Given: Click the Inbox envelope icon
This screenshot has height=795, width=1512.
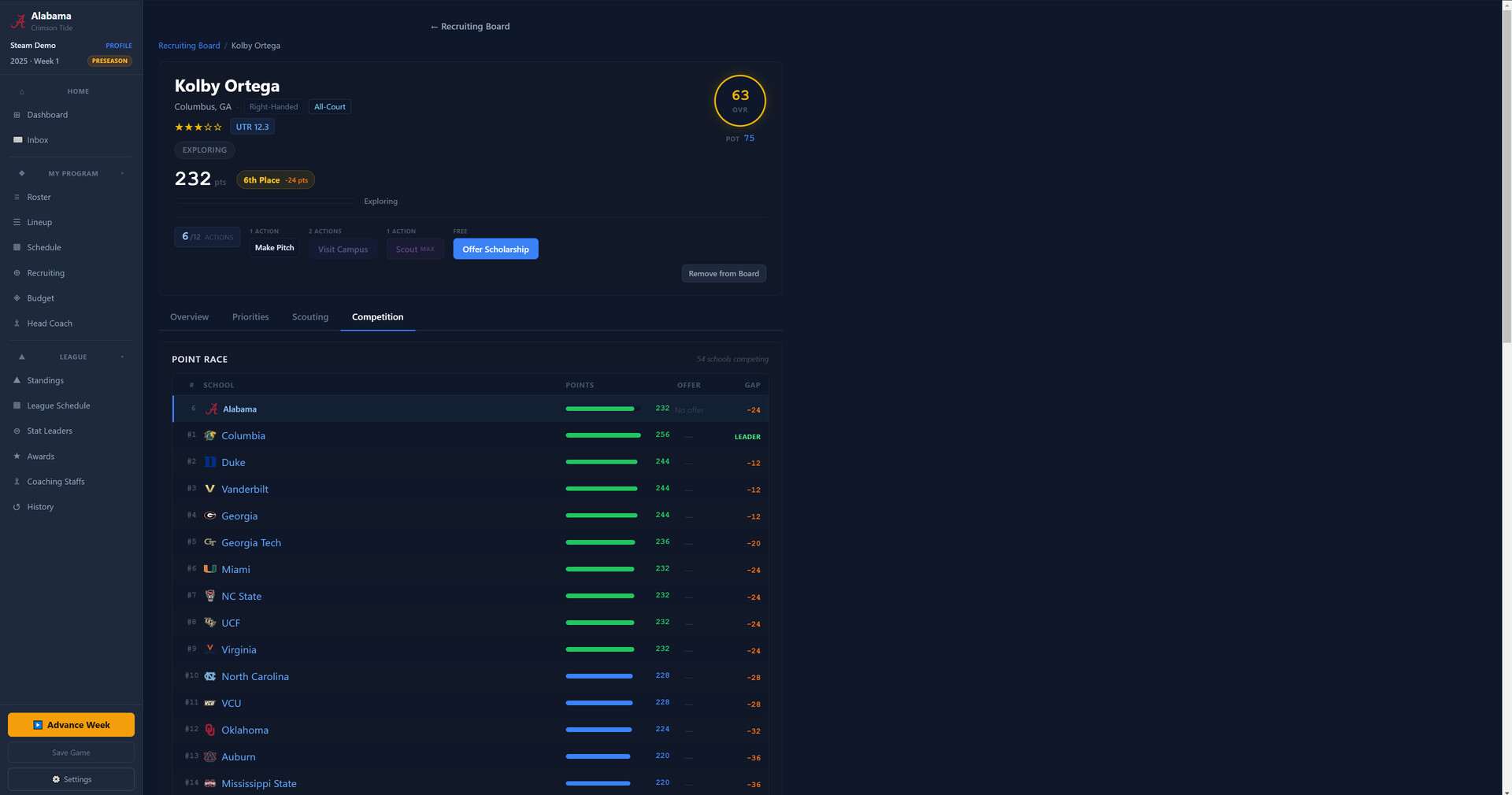Looking at the screenshot, I should pos(17,140).
